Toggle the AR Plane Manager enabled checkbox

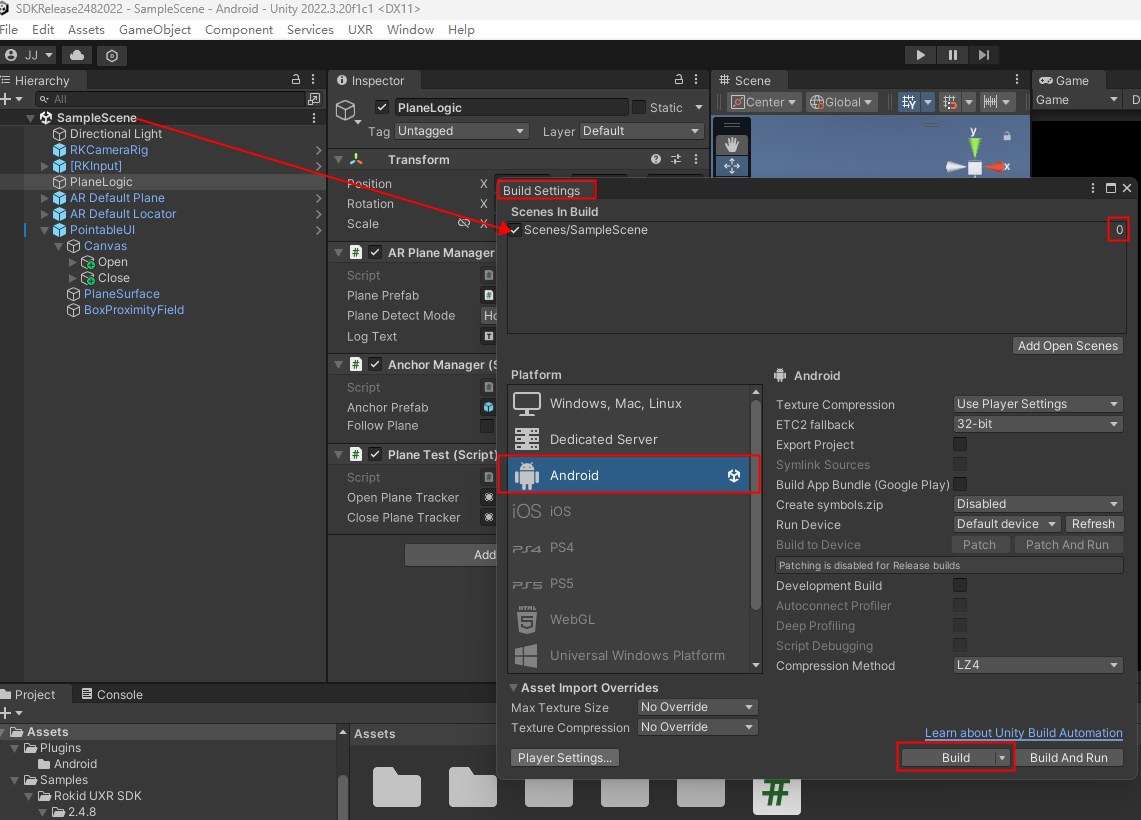[375, 252]
